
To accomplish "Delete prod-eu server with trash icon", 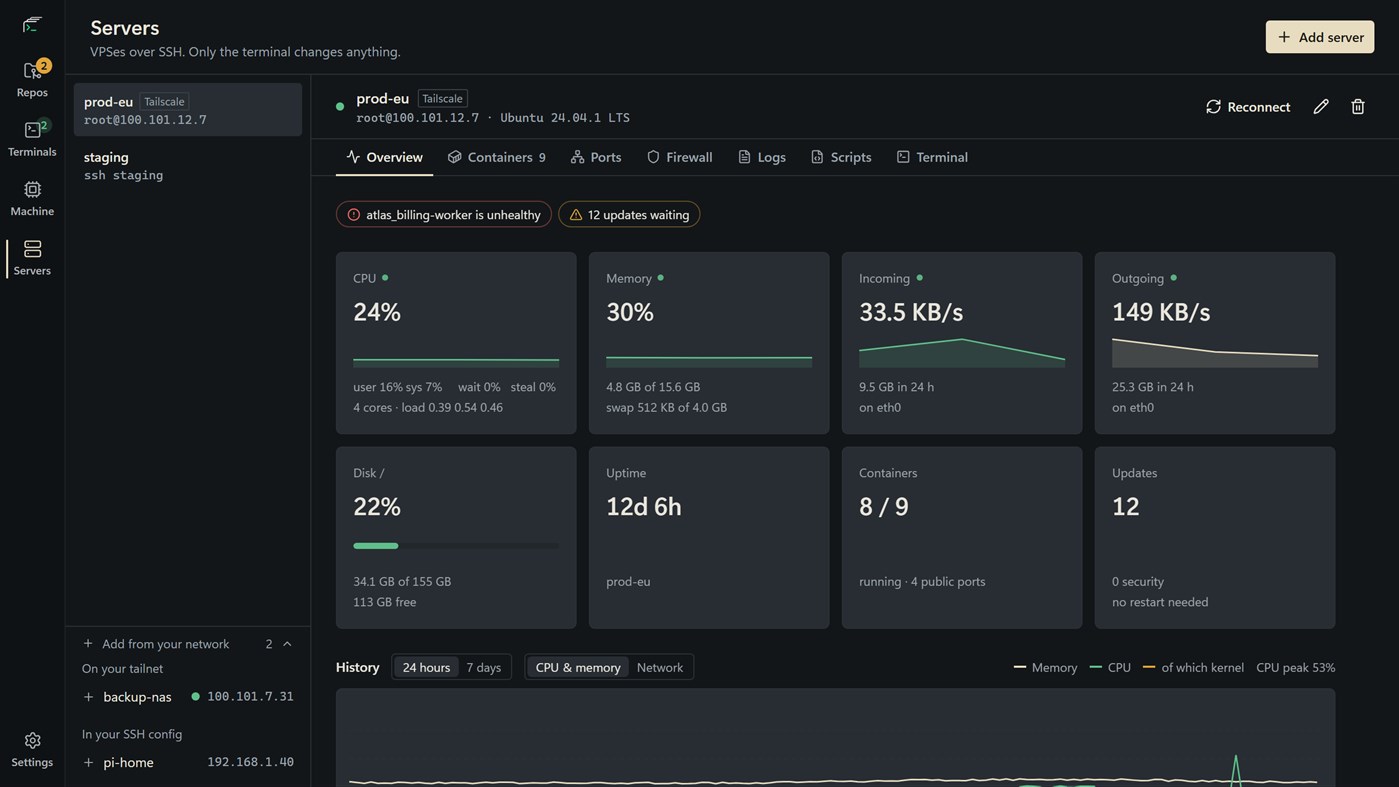I will (x=1358, y=106).
